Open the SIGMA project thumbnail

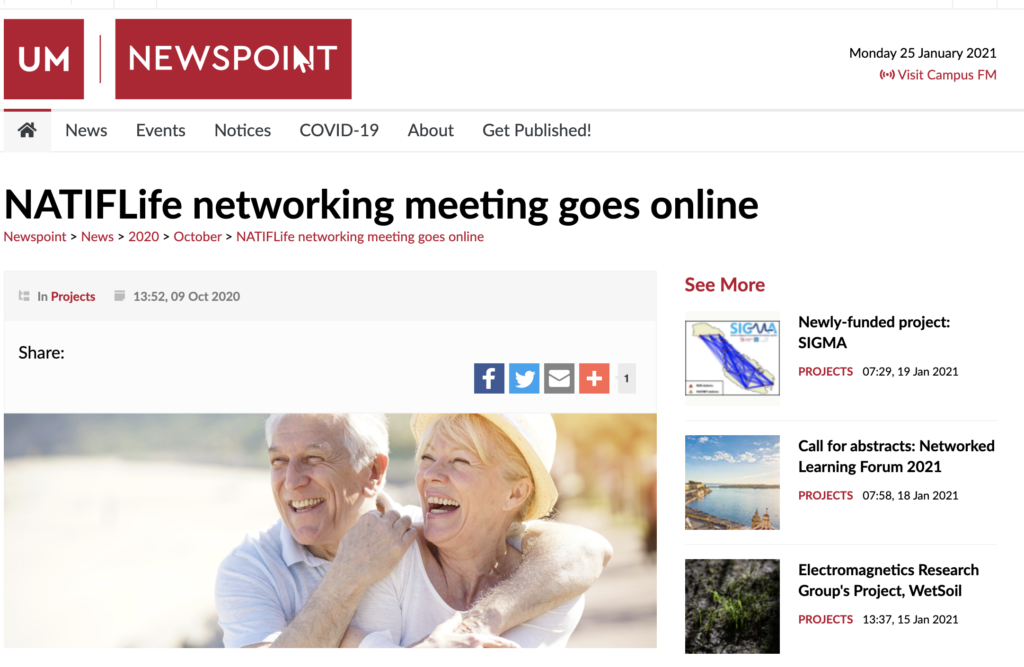(732, 358)
